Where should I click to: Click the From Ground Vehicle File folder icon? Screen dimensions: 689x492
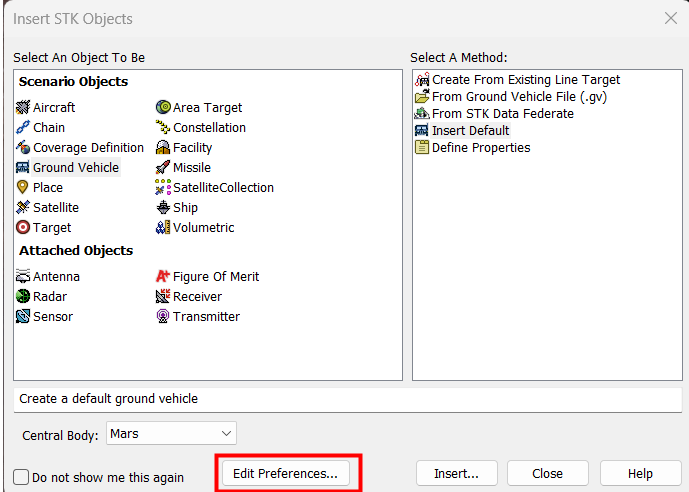422,96
